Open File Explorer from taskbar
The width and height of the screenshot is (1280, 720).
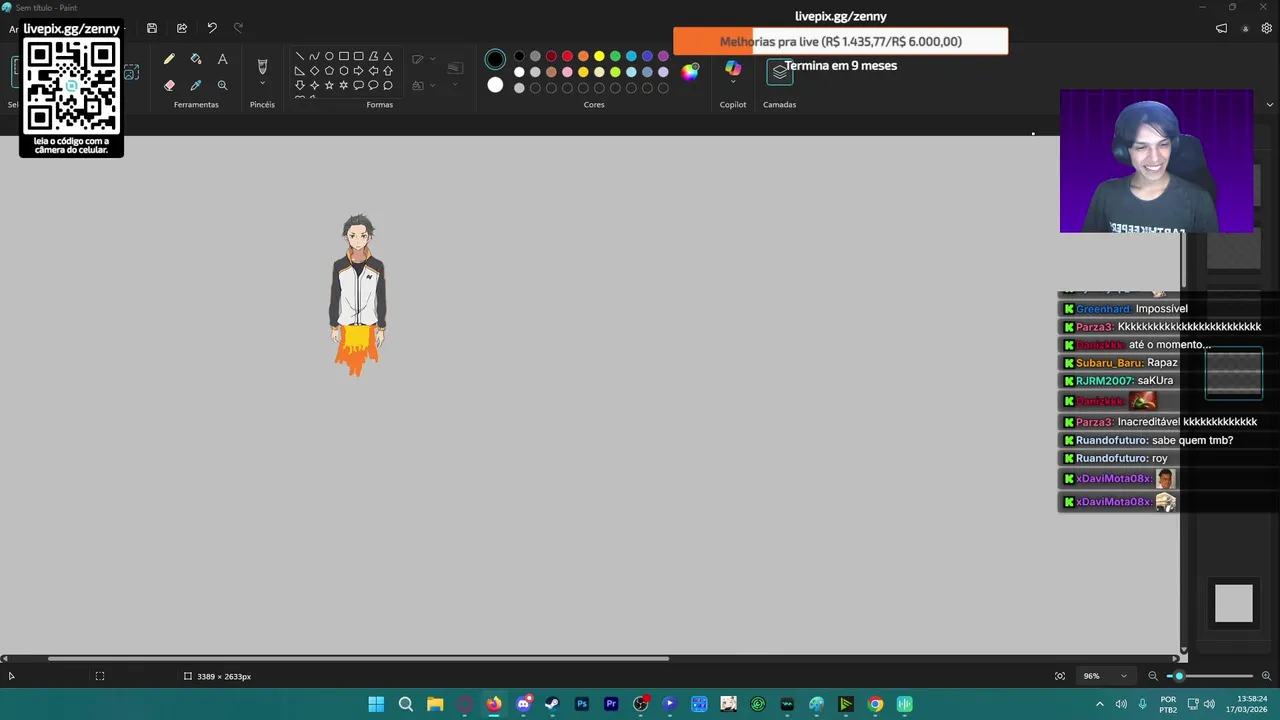point(435,704)
